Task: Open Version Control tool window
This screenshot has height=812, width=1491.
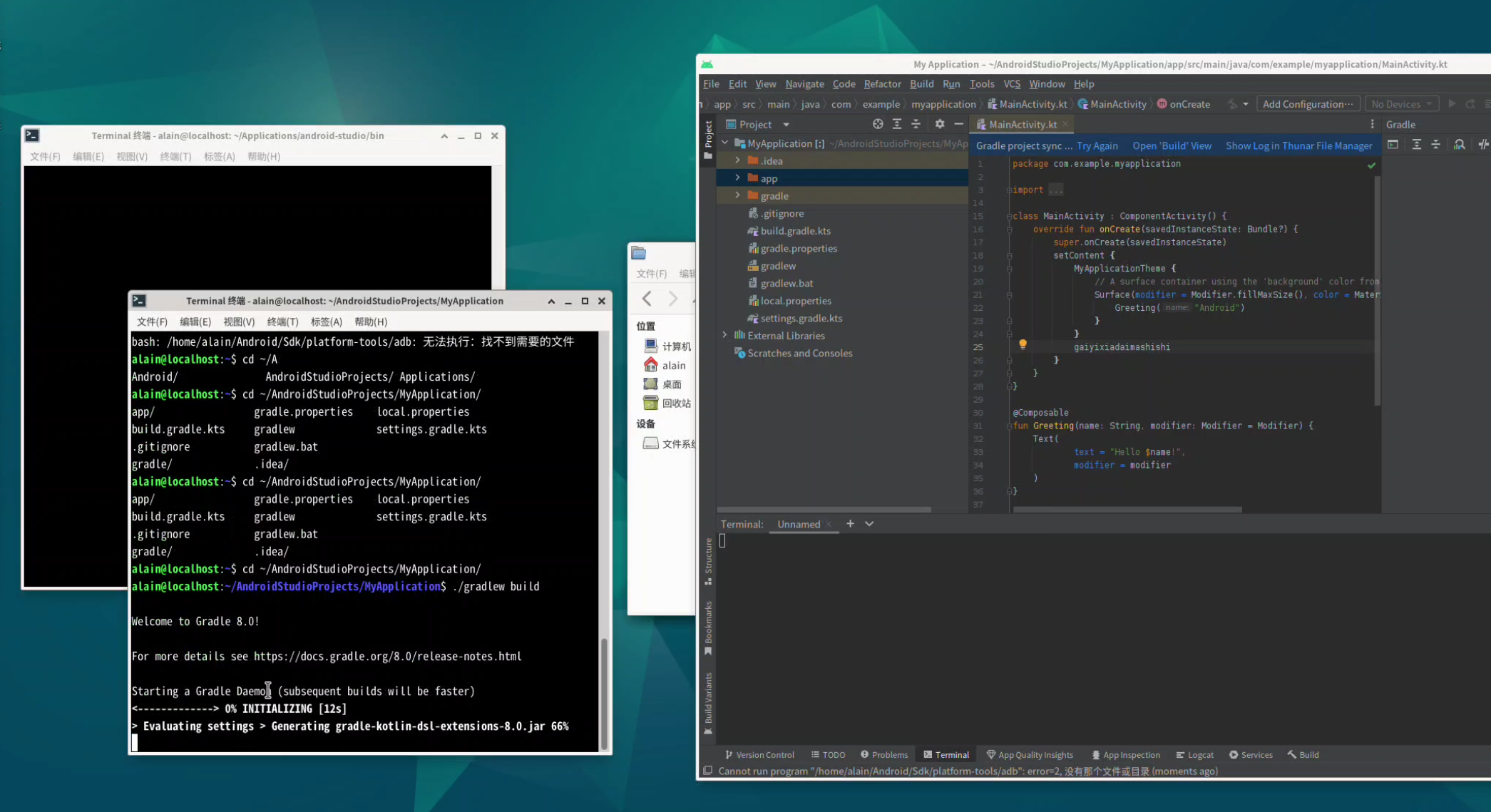Action: tap(759, 755)
